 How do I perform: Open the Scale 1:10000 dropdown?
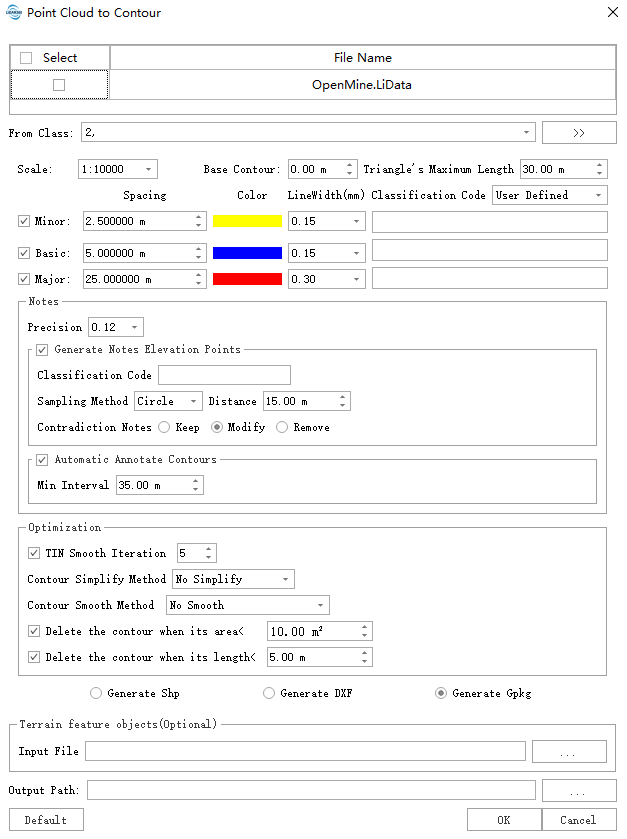tap(118, 169)
